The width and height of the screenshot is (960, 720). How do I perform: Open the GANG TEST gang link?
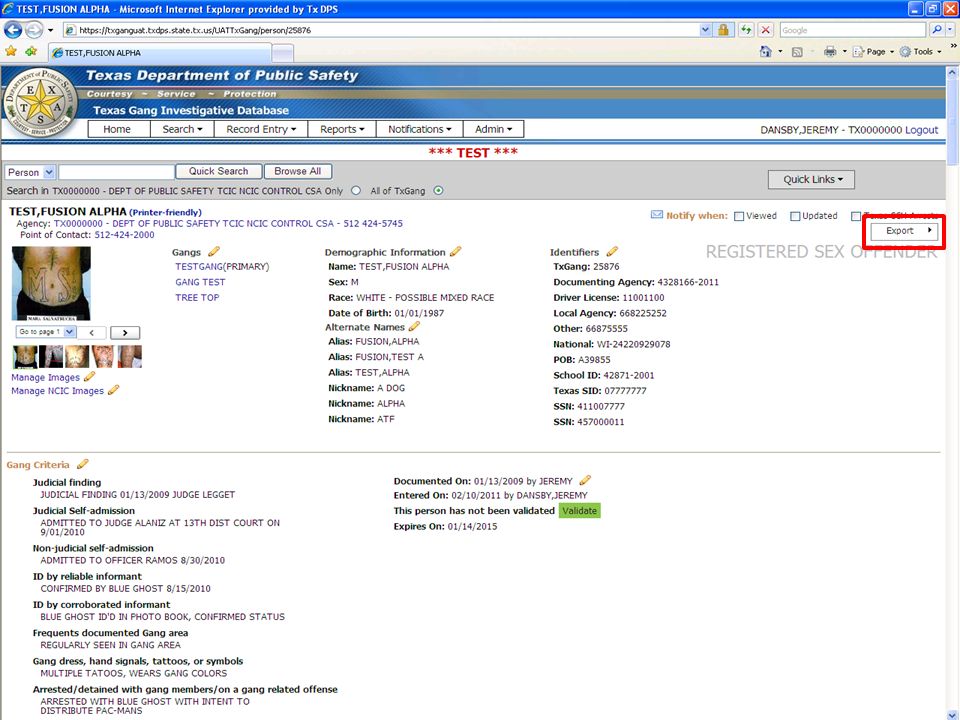[200, 282]
